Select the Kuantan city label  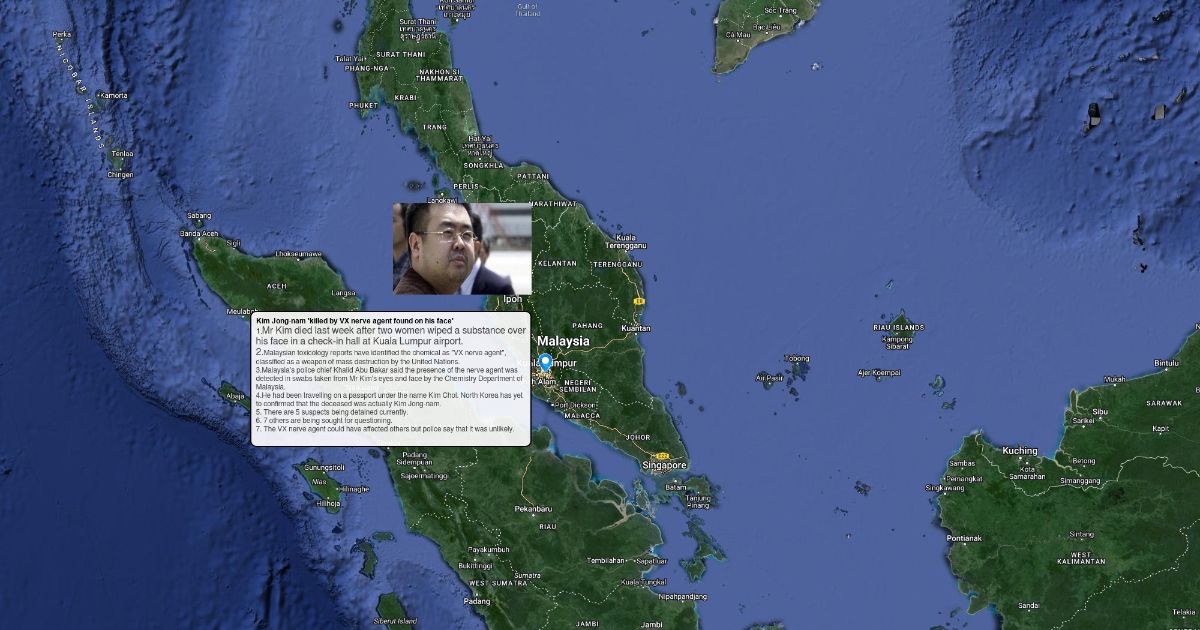point(636,328)
